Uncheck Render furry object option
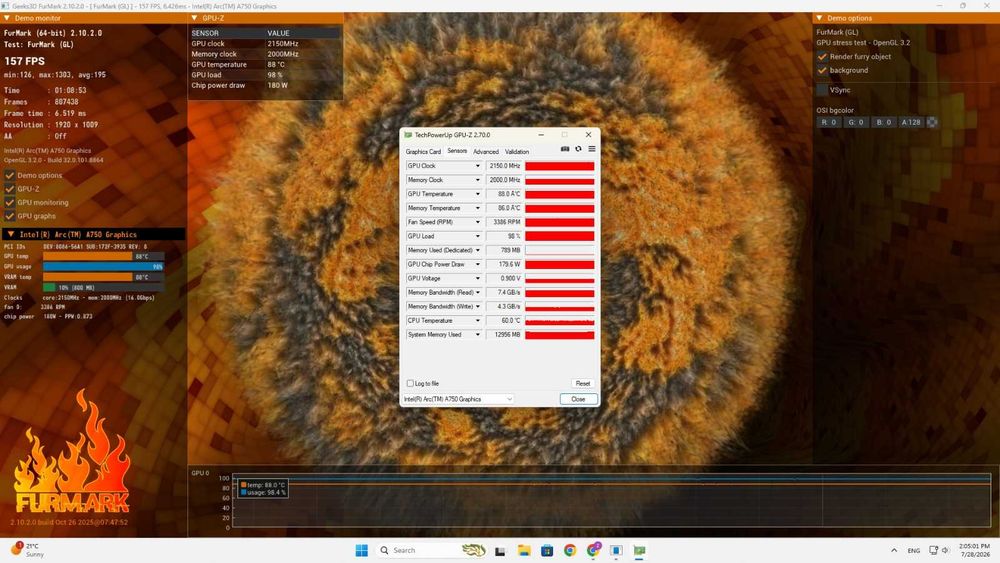This screenshot has height=563, width=1000. 822,56
